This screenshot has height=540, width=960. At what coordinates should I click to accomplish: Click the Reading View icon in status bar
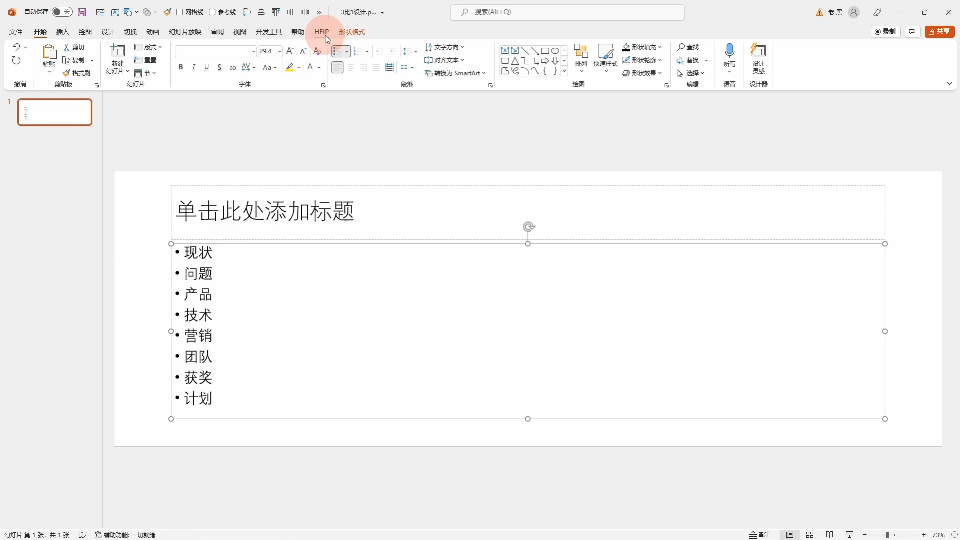(x=830, y=534)
